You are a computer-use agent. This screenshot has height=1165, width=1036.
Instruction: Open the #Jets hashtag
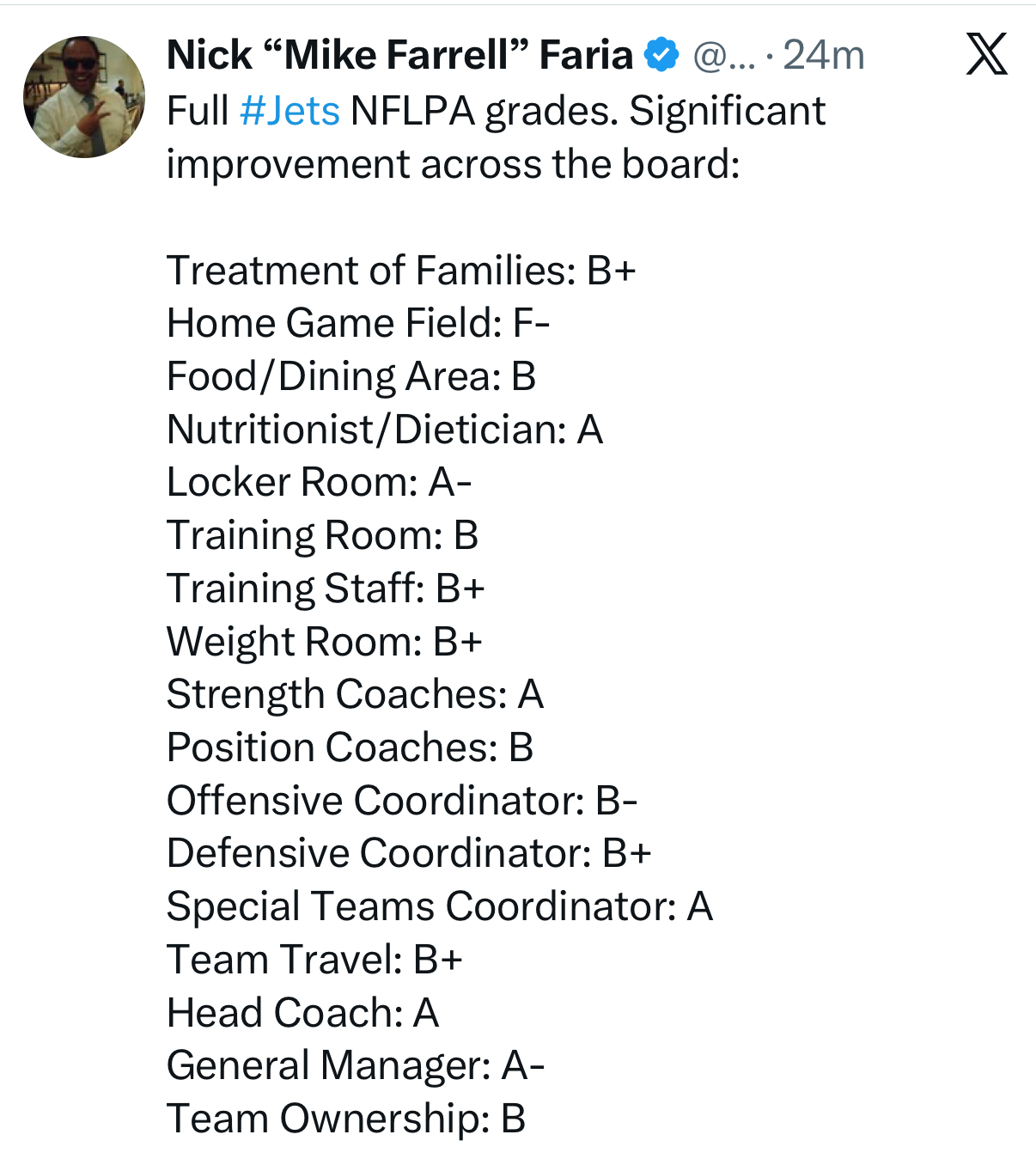pos(289,111)
